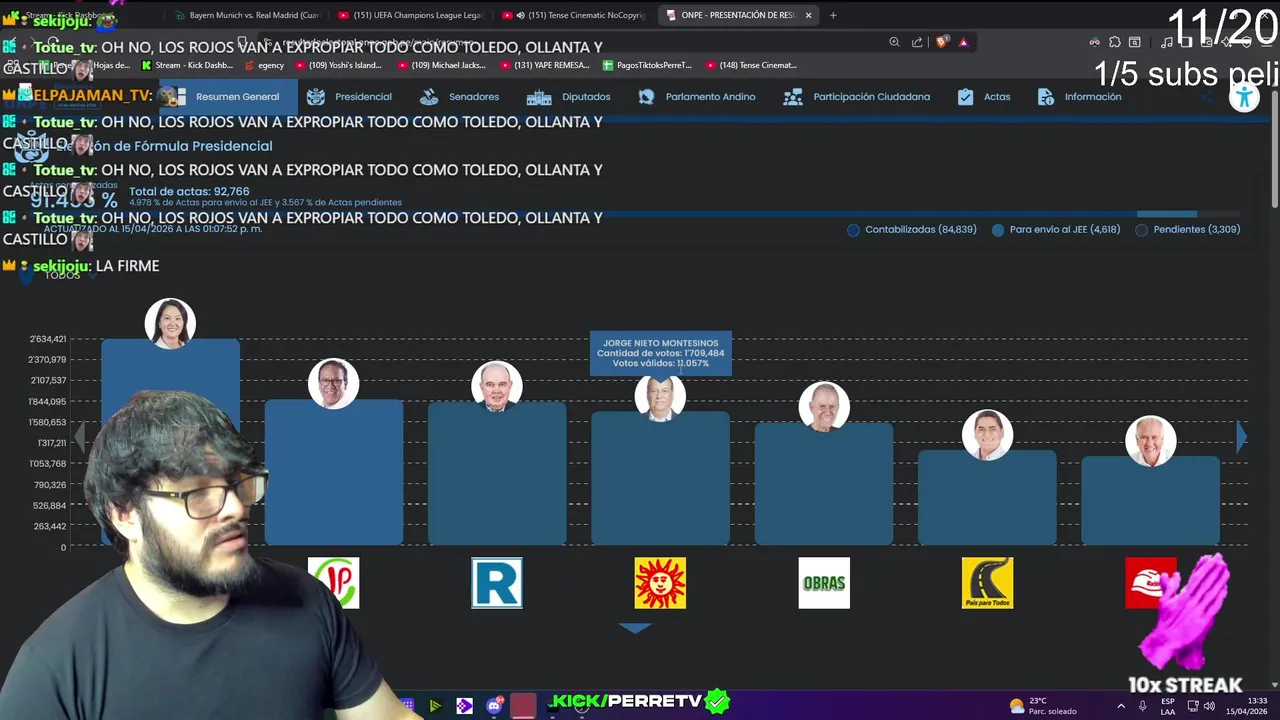Viewport: 1280px width, 720px height.
Task: Expand details with down arrow below sun logo
Action: 635,628
